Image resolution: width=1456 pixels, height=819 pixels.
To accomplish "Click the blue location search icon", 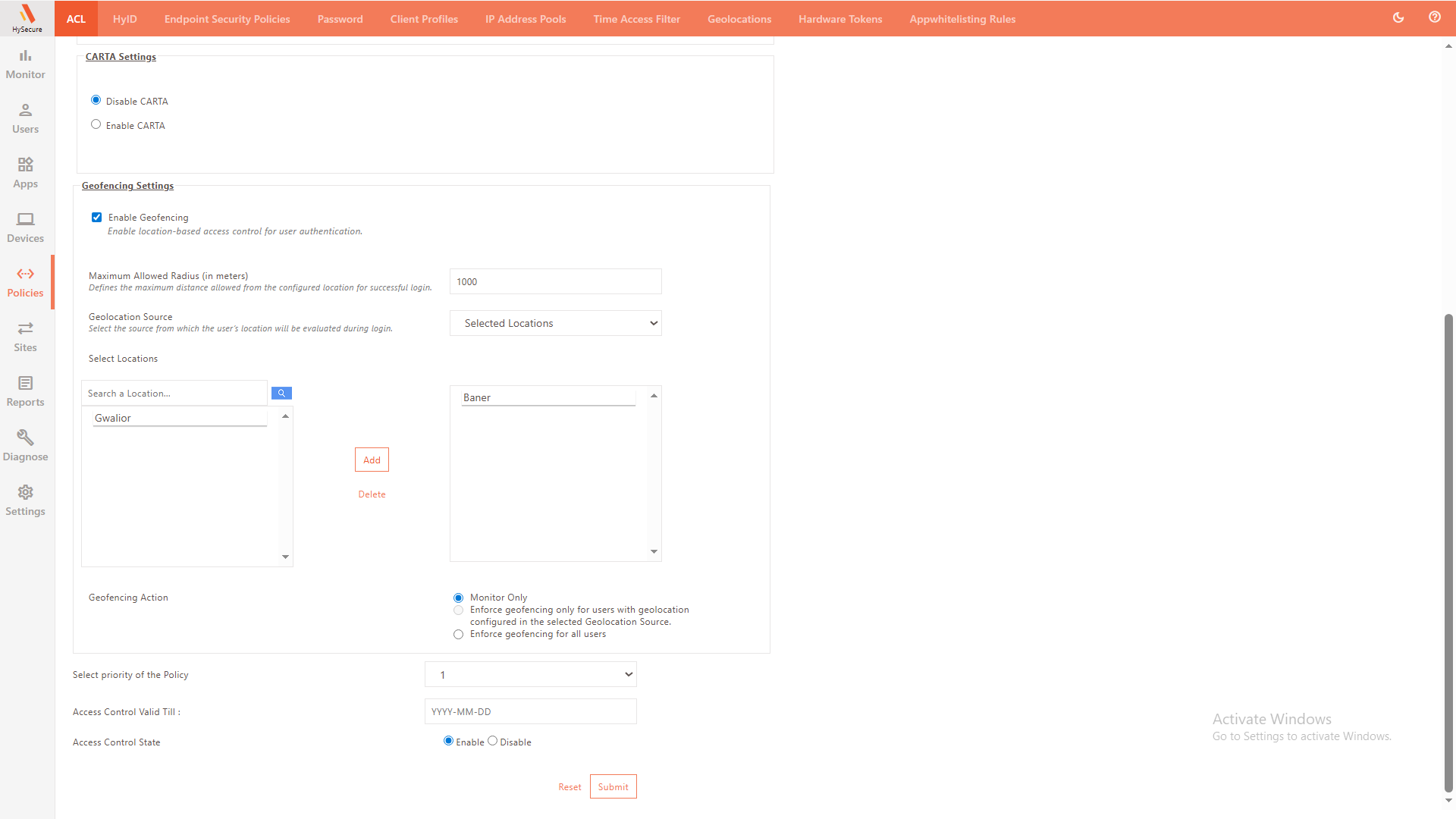I will [281, 393].
